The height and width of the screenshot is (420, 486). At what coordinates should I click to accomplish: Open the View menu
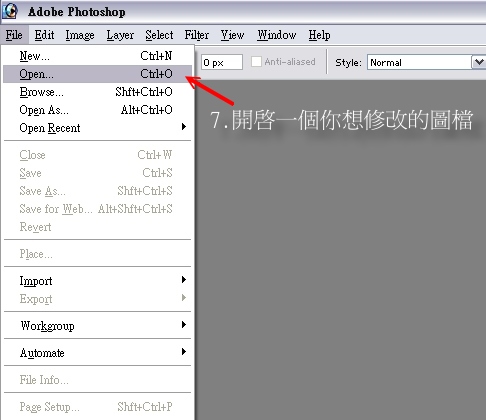click(x=232, y=35)
